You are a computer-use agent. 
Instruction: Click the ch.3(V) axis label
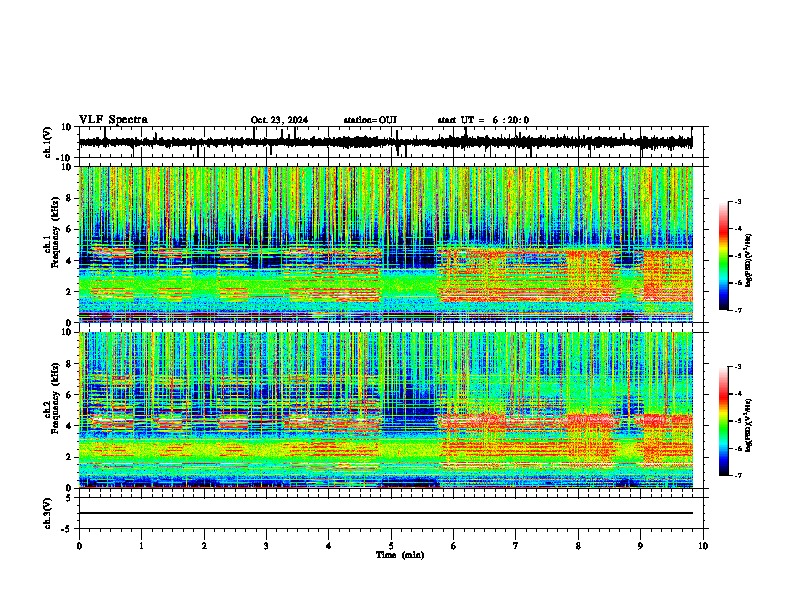[x=48, y=513]
